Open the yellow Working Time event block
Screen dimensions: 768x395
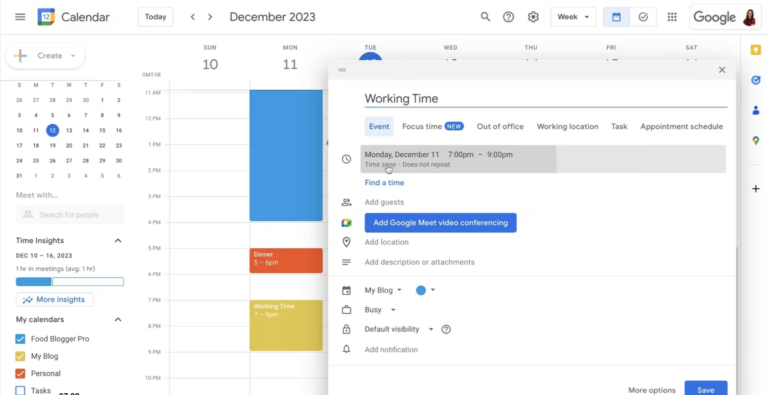click(286, 325)
